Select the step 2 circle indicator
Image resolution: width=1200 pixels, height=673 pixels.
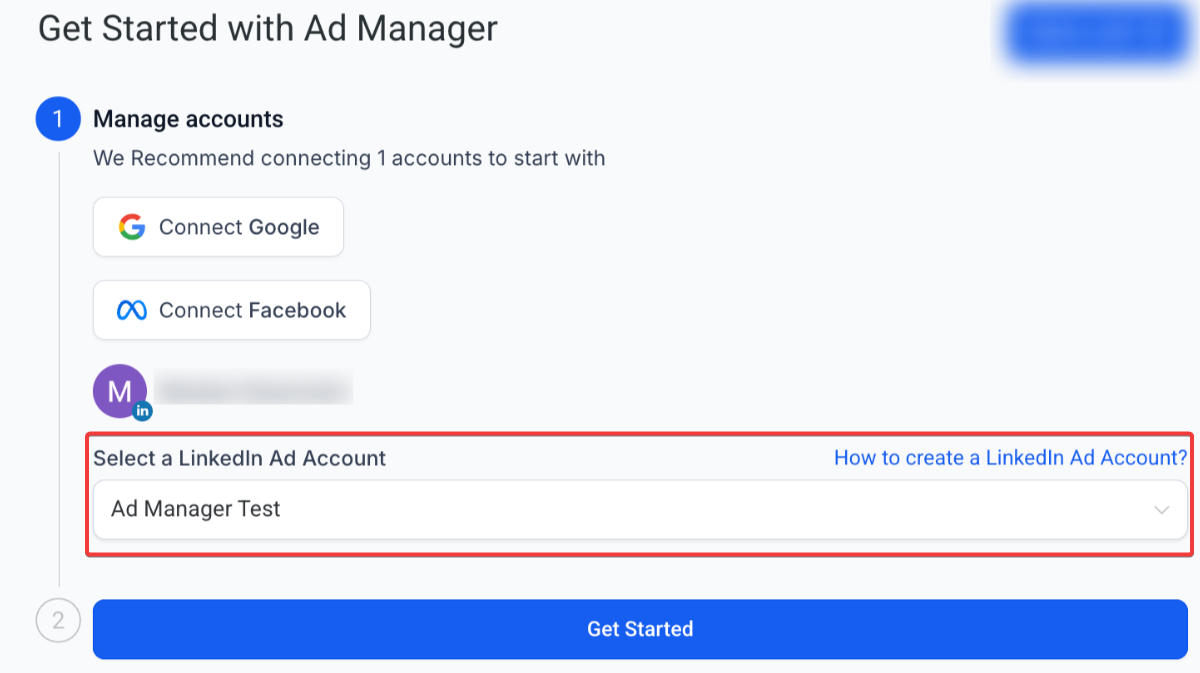(x=58, y=621)
